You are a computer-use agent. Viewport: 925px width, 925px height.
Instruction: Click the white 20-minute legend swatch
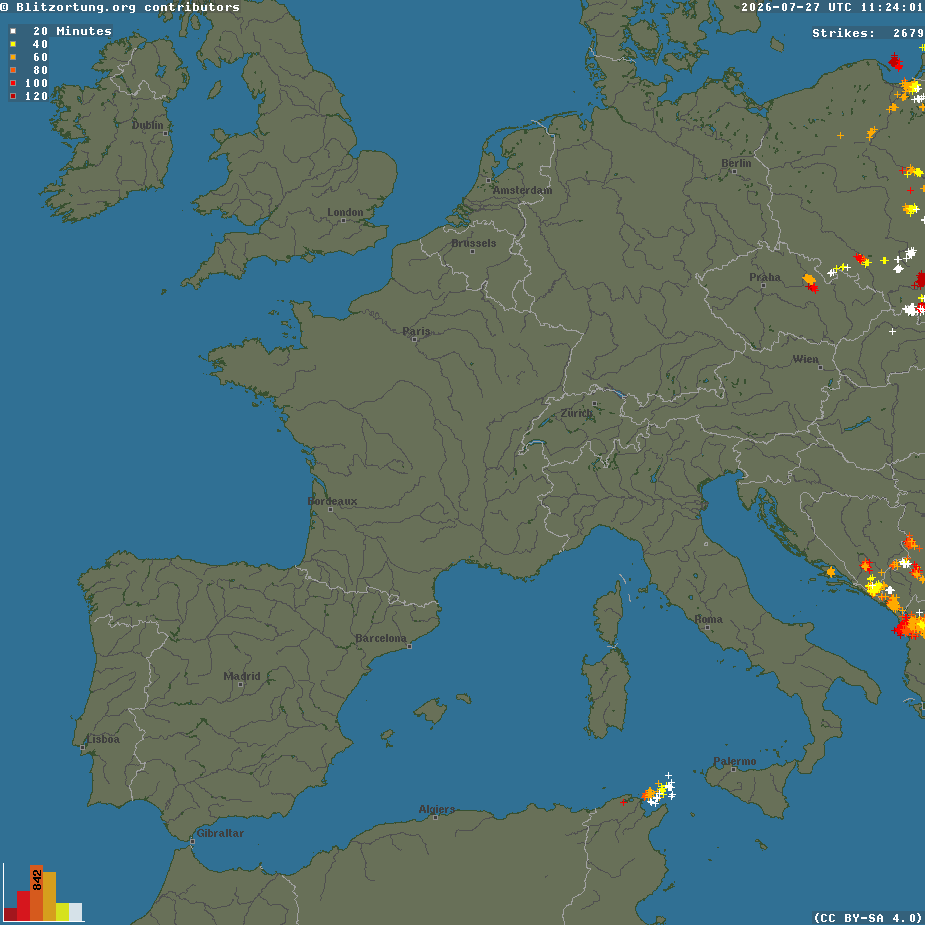pos(13,31)
